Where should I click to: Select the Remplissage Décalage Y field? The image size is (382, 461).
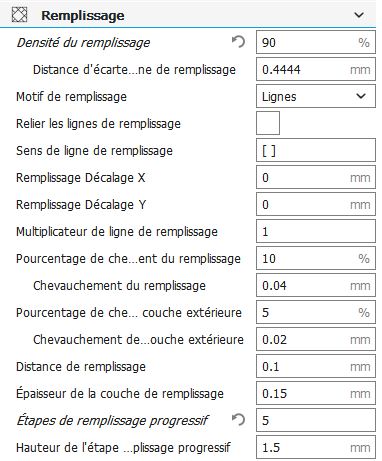pos(316,204)
